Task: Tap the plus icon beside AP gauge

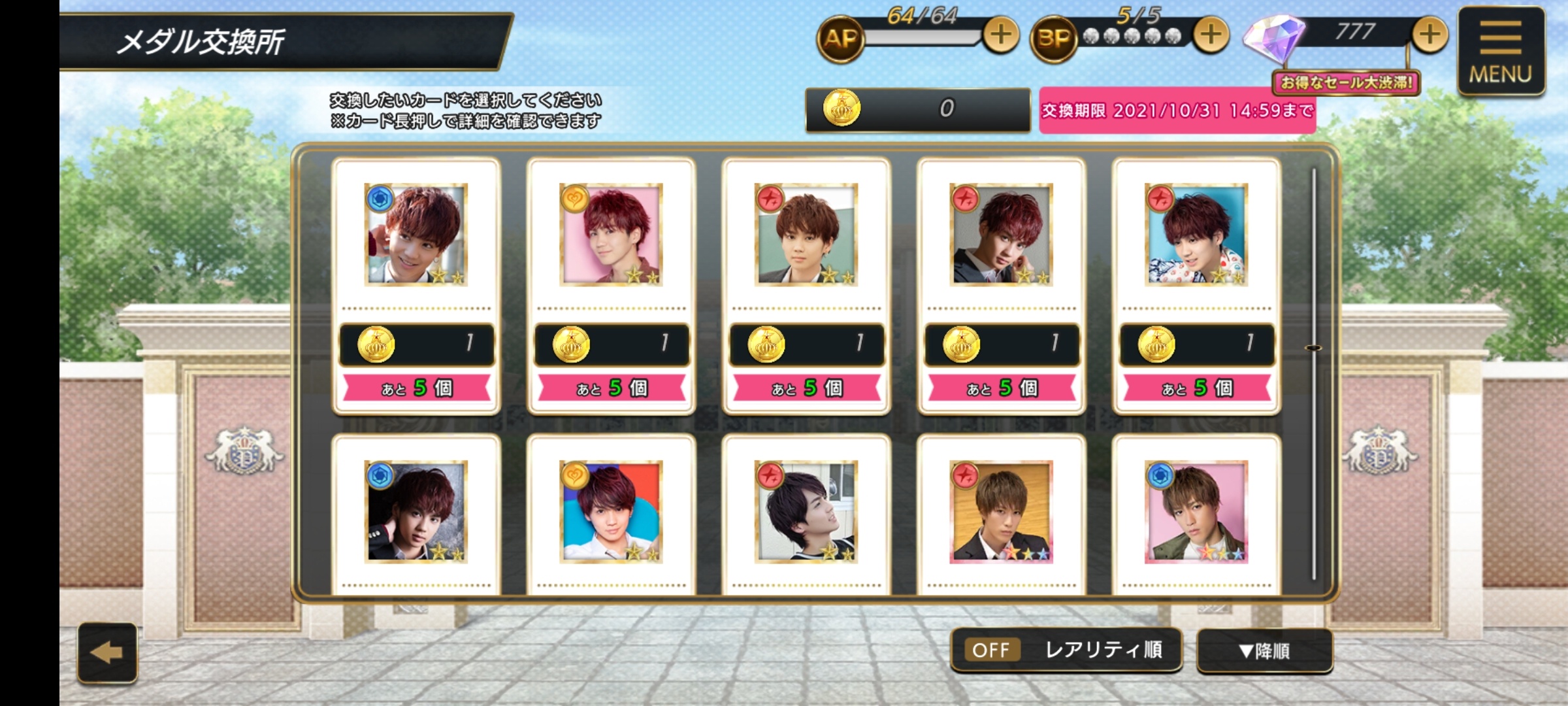Action: [x=1000, y=35]
